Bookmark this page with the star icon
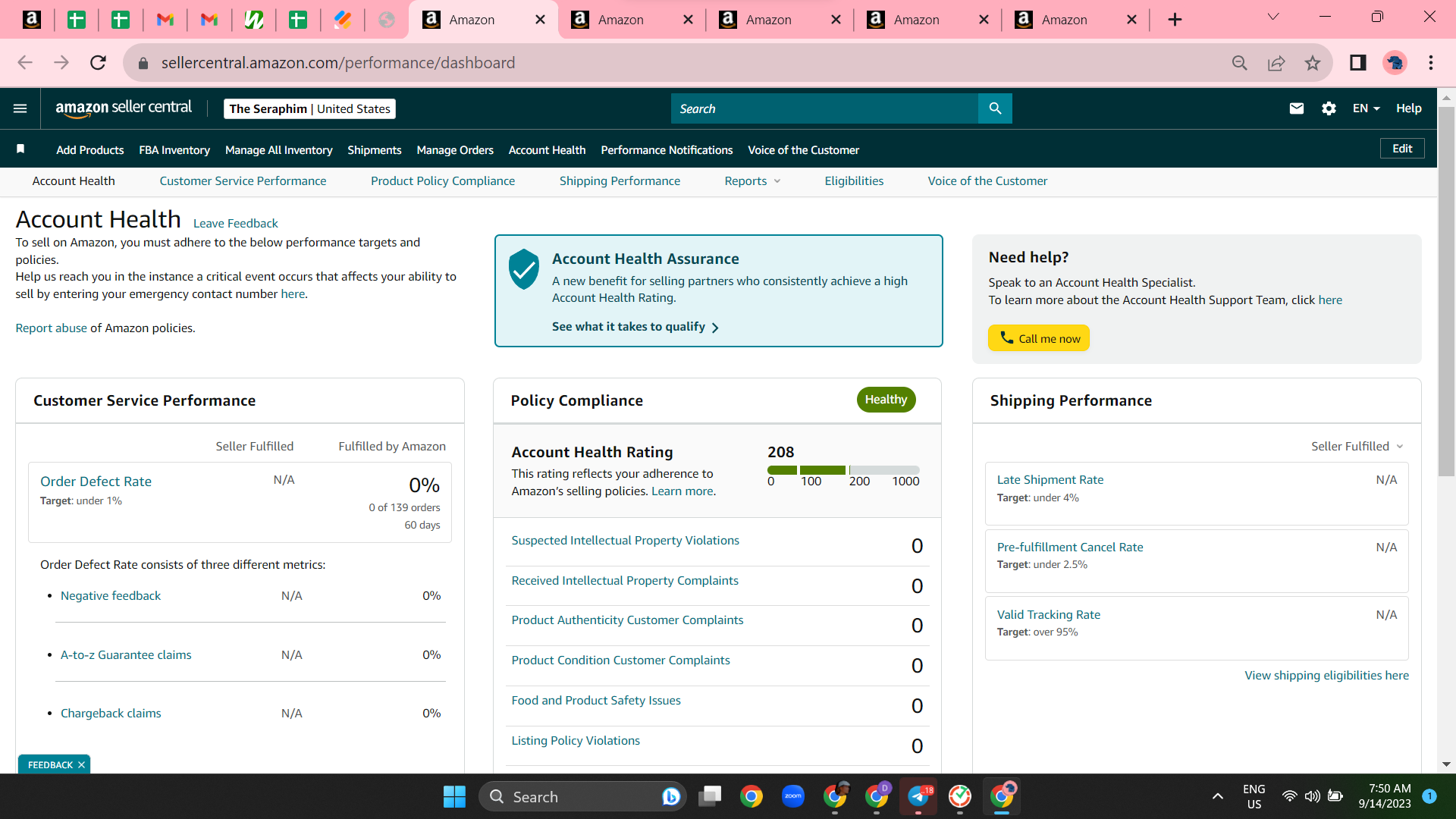The image size is (1456, 819). [1313, 63]
